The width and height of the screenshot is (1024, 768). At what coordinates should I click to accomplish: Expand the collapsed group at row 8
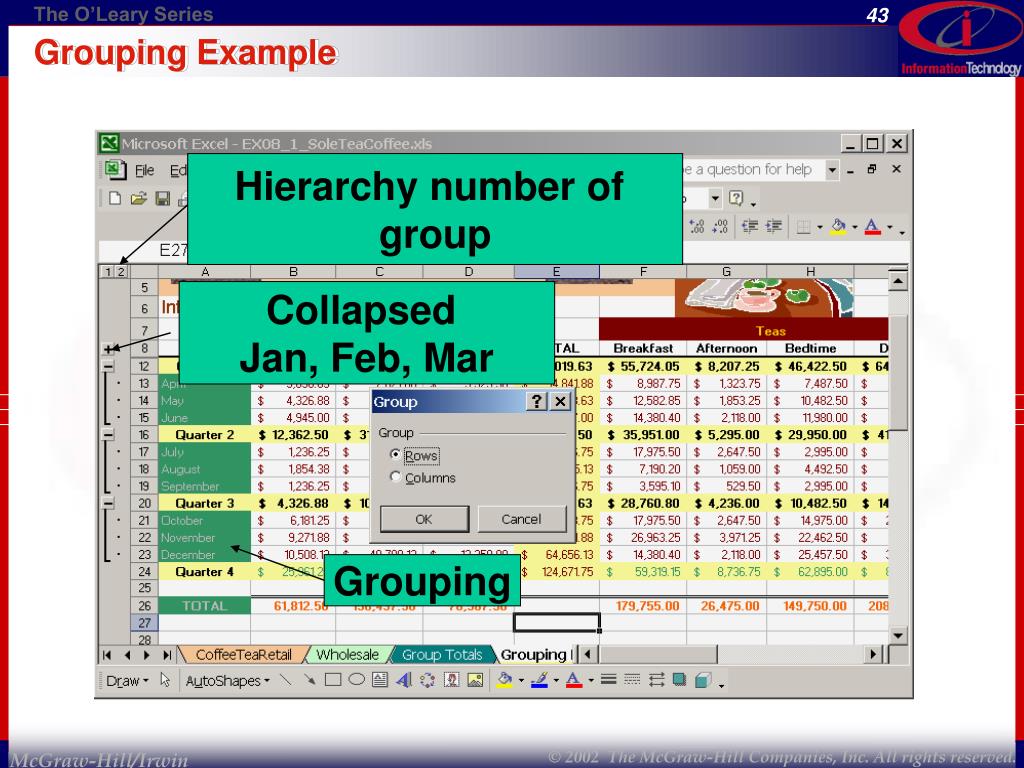pos(108,349)
